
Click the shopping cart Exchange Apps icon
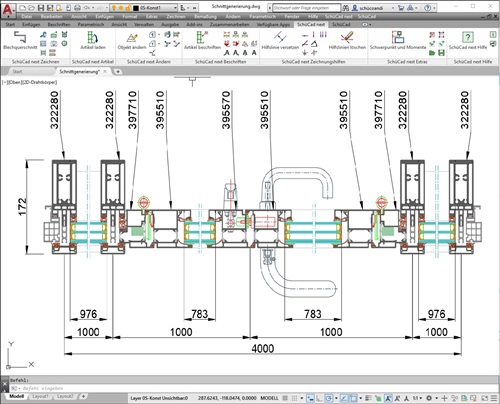(x=401, y=8)
